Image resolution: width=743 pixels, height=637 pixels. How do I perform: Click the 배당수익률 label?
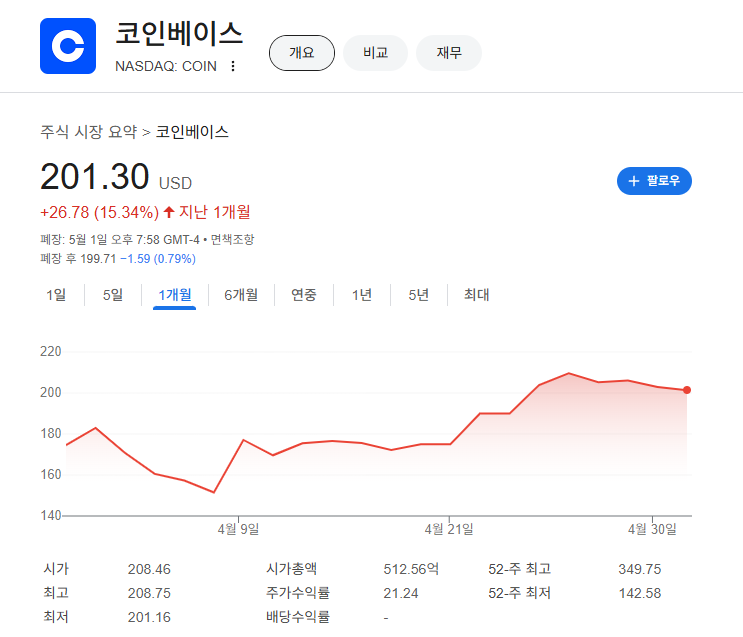click(298, 617)
